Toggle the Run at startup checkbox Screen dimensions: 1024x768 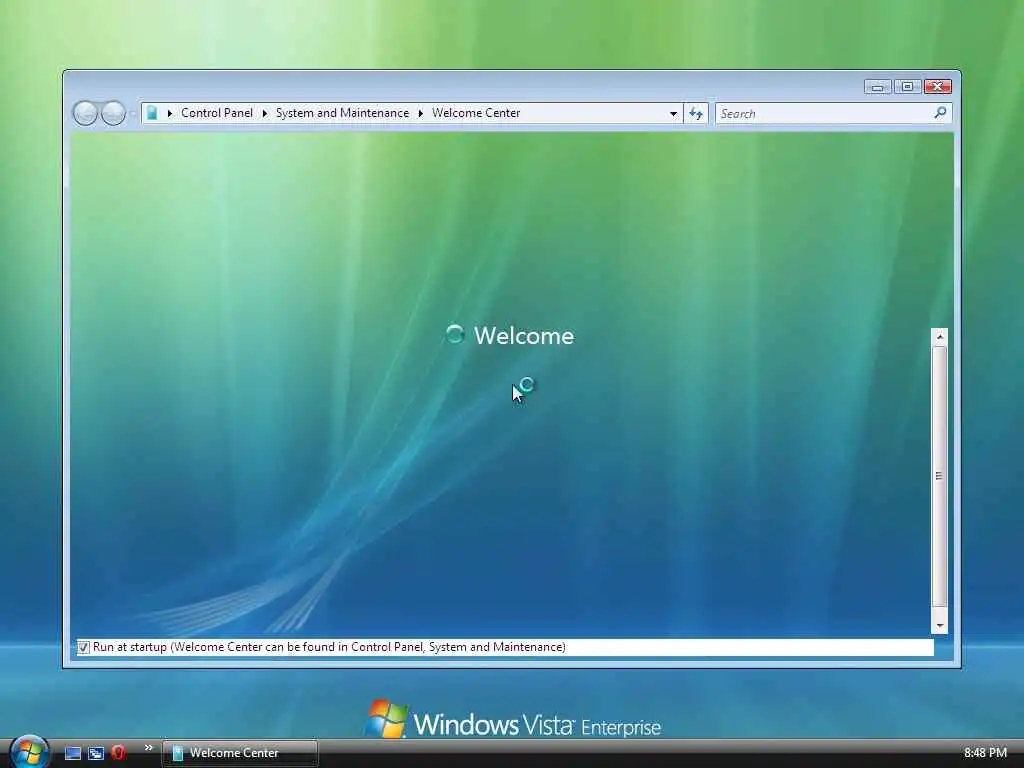coord(84,647)
